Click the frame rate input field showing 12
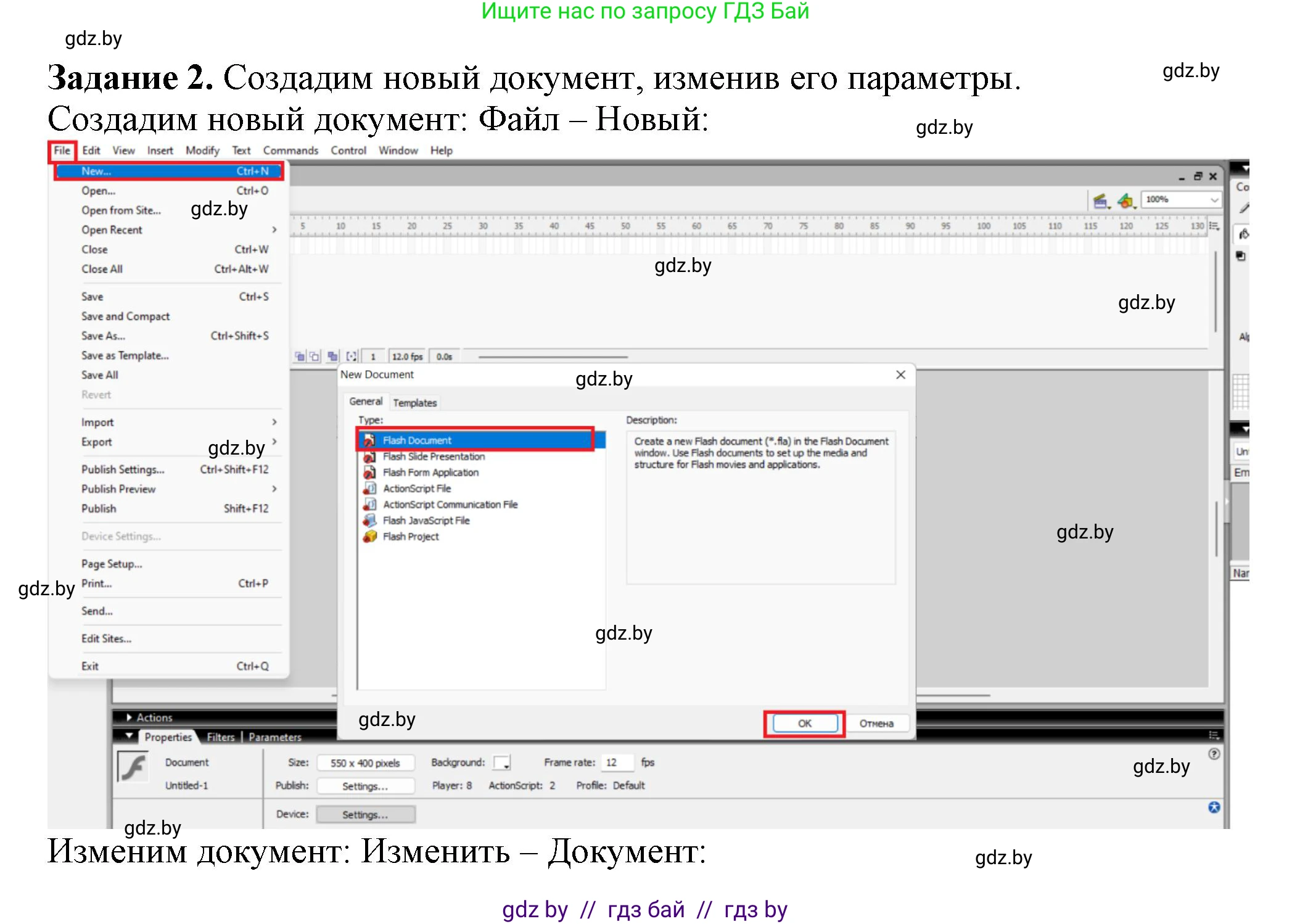The width and height of the screenshot is (1292, 924). [x=617, y=762]
